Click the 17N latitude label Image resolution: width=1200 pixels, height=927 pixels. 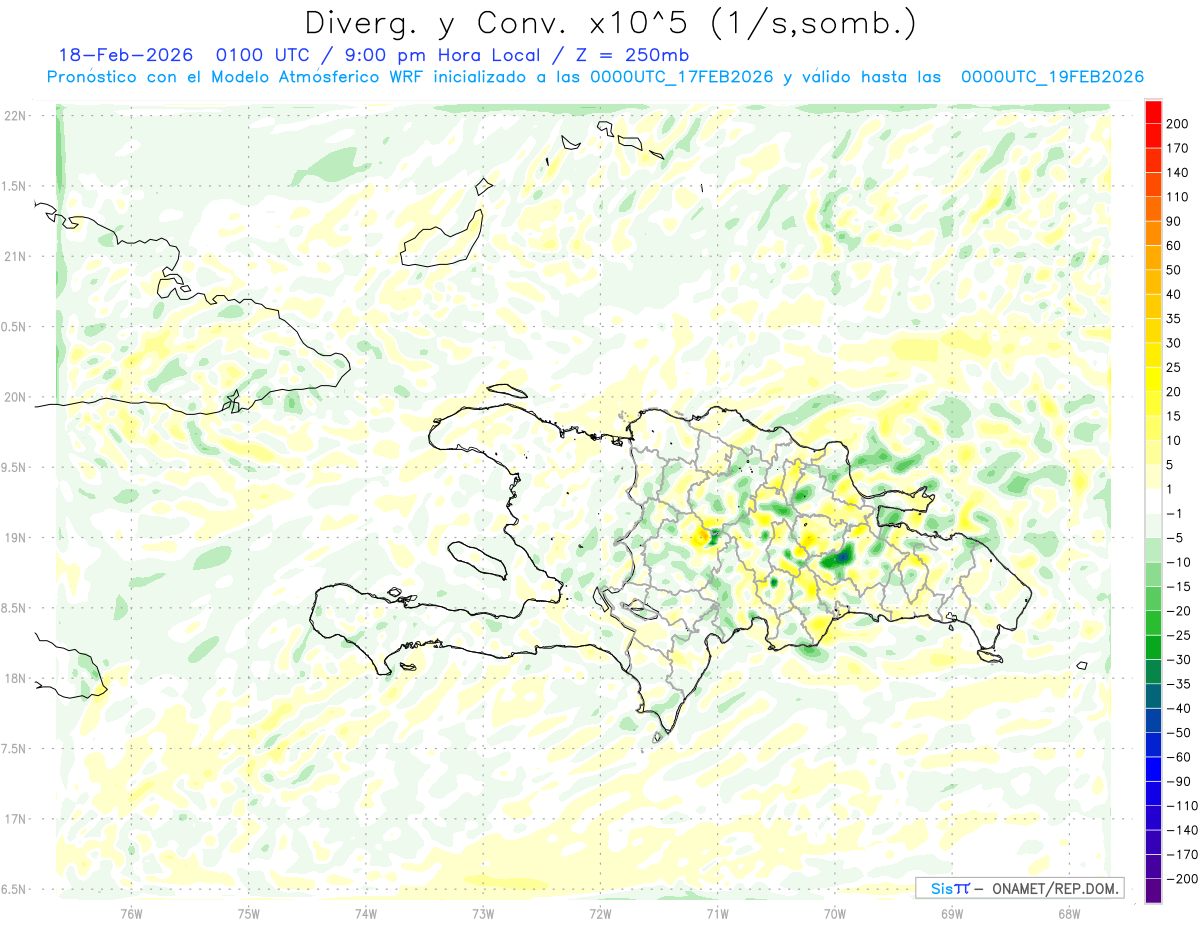[x=15, y=819]
